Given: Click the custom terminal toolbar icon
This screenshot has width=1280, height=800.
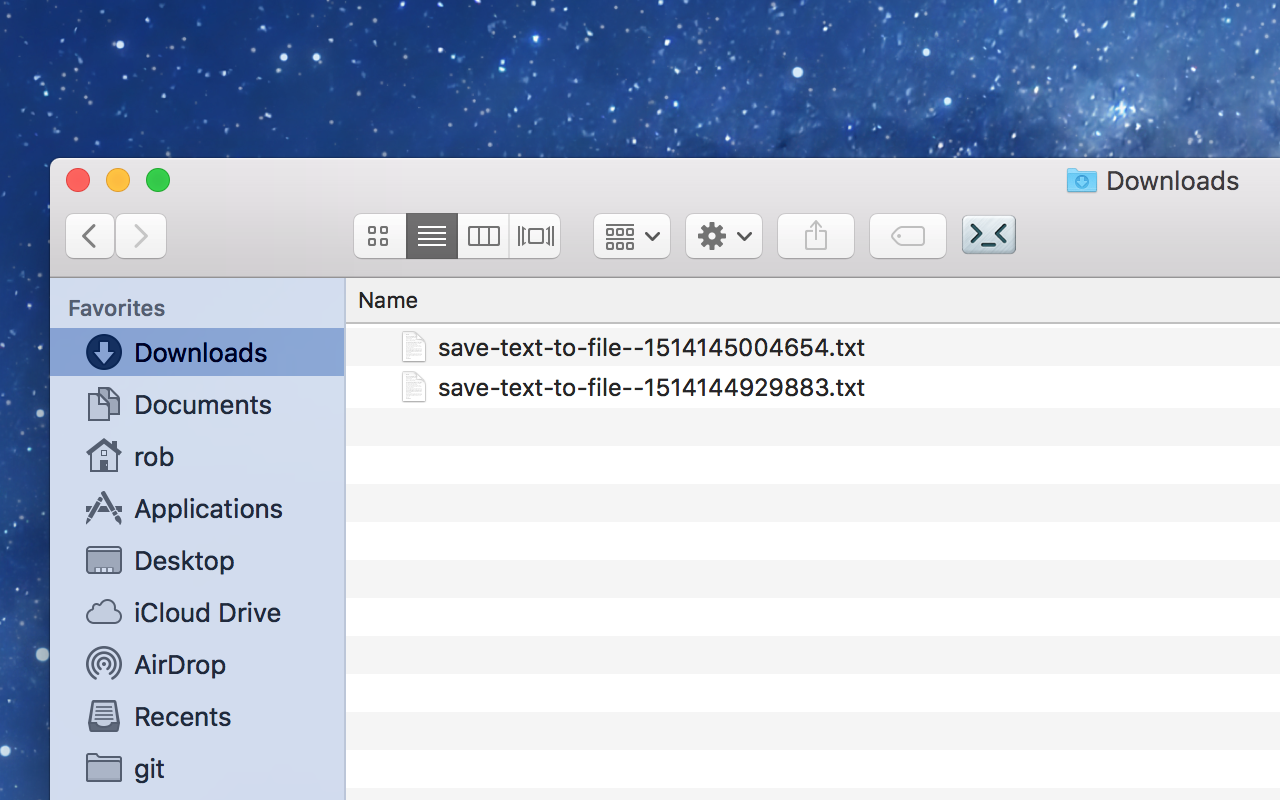Looking at the screenshot, I should pyautogui.click(x=988, y=235).
